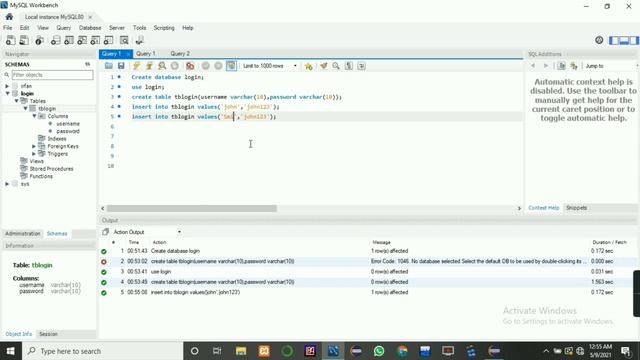Toggle right sidebar panel visibility

click(x=634, y=40)
